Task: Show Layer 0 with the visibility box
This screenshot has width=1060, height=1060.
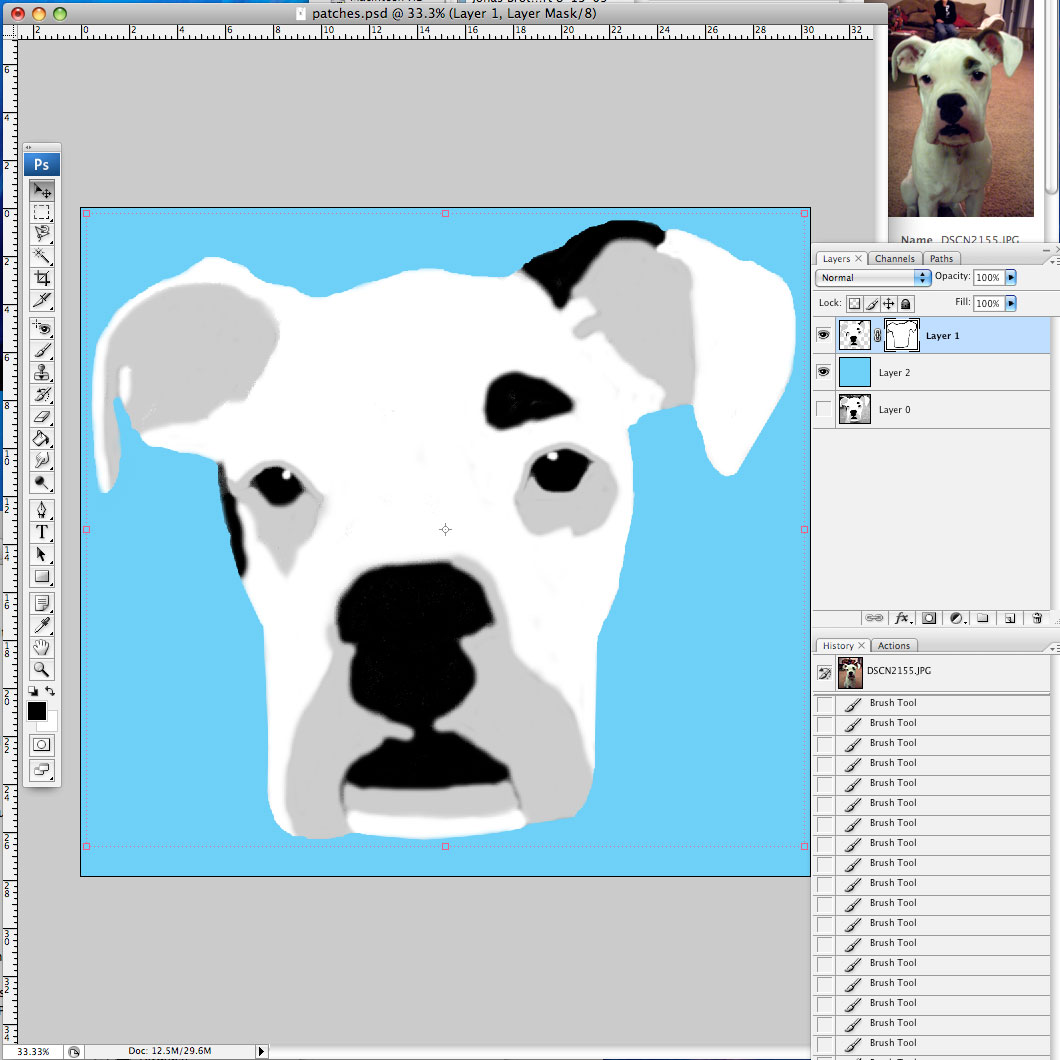Action: coord(823,409)
